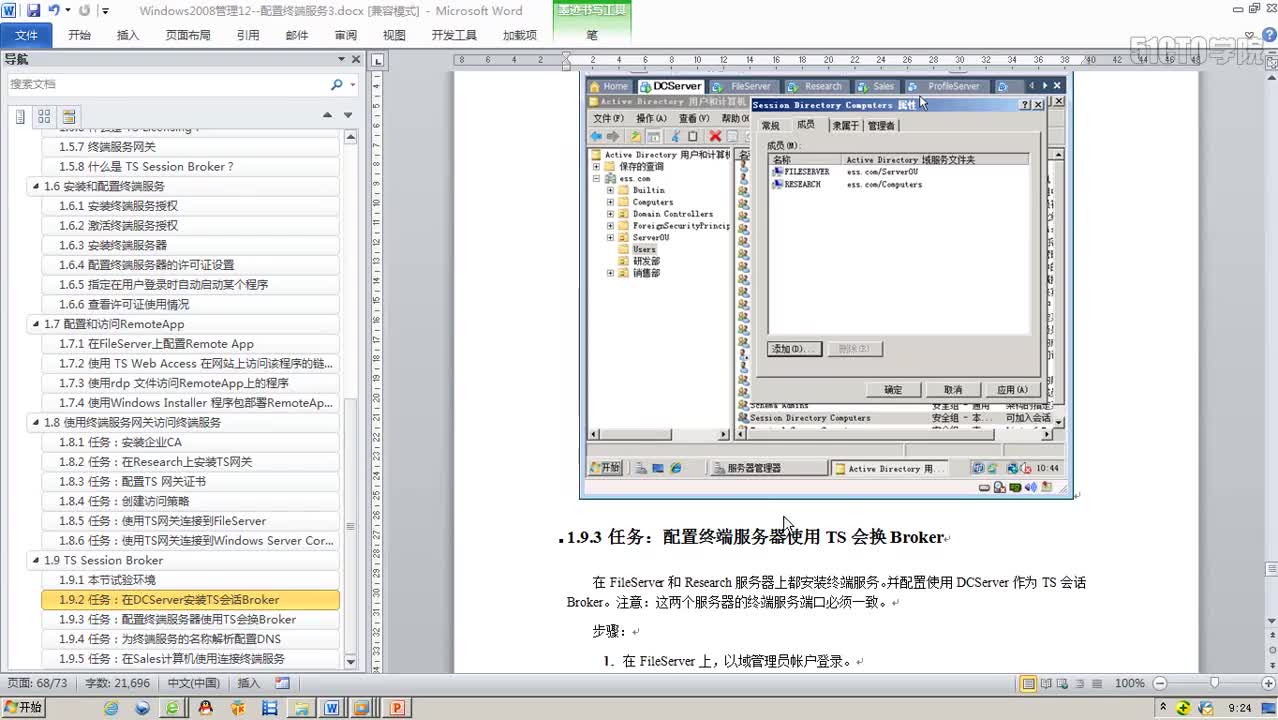Open the Windows 开始 start button

point(24,707)
